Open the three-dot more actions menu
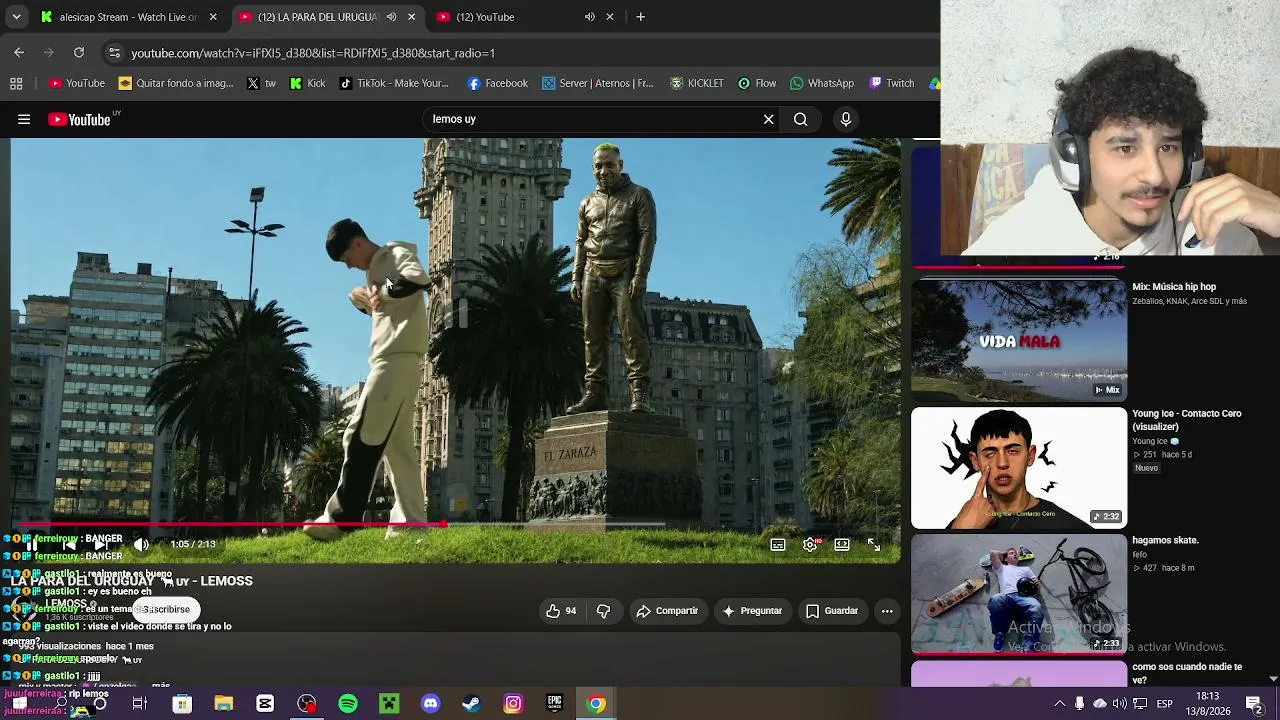Viewport: 1280px width, 720px height. [x=887, y=611]
